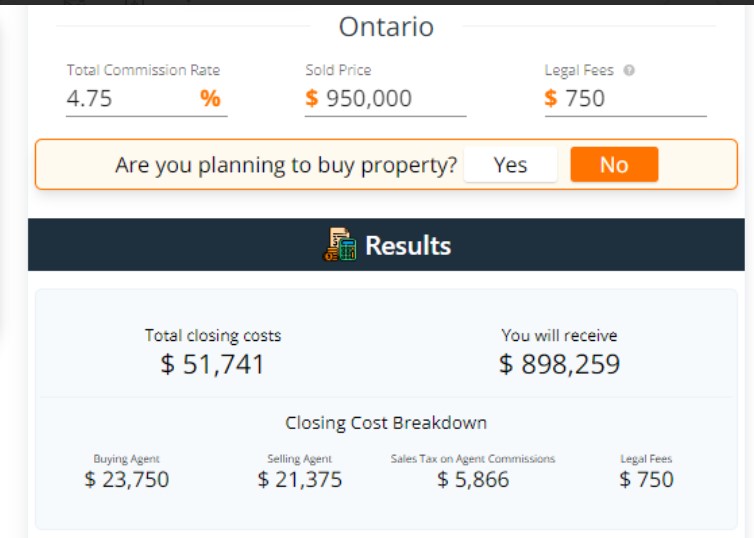Click the dollar sign in Legal Fees
Image resolution: width=754 pixels, height=538 pixels.
click(551, 98)
